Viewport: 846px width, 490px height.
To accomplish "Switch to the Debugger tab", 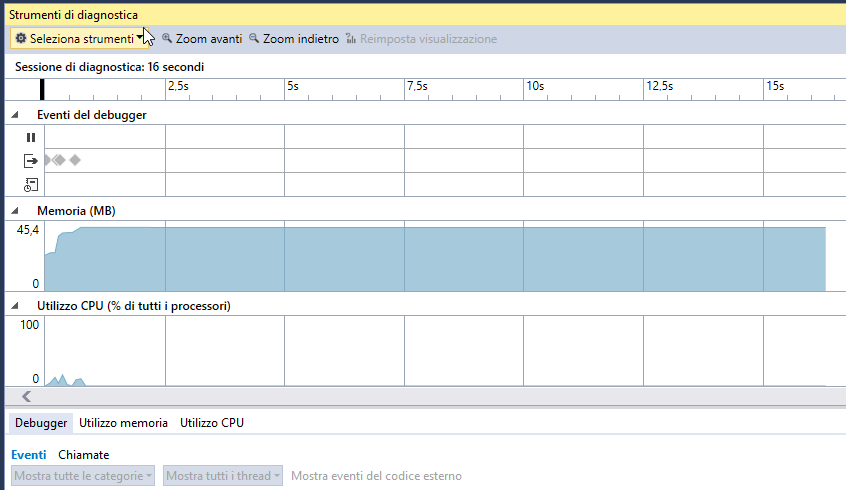I will click(41, 423).
